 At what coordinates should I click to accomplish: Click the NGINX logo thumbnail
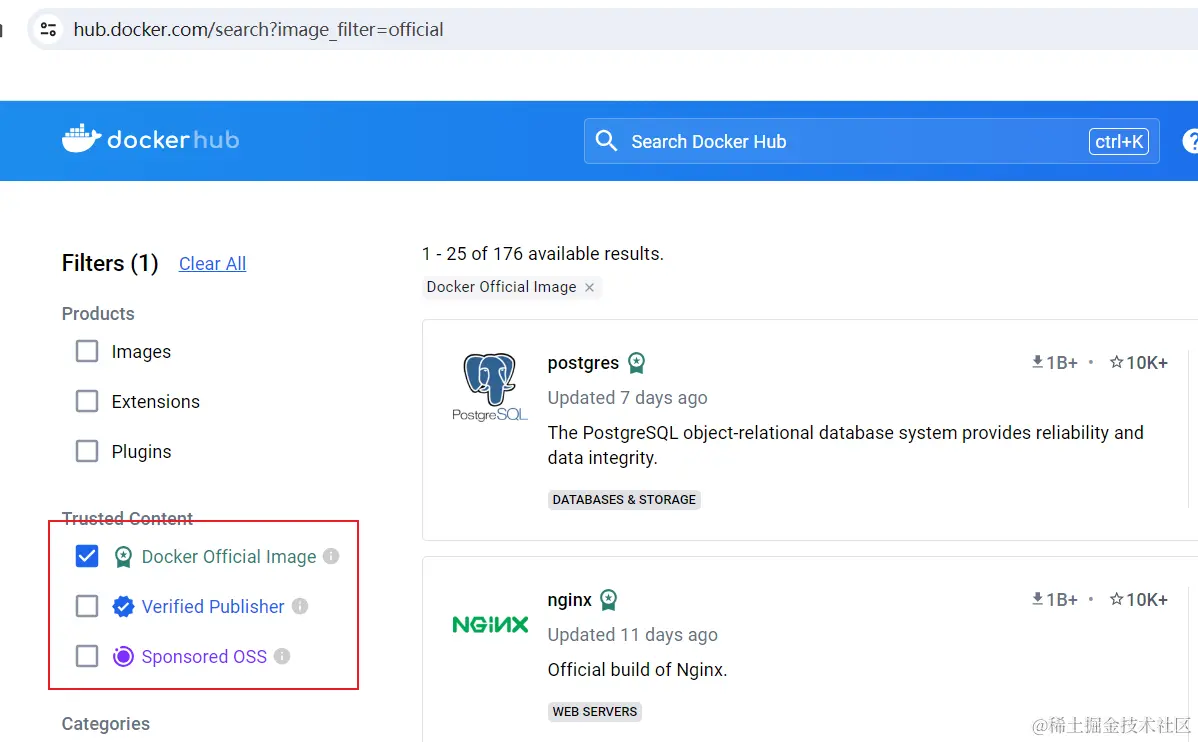tap(490, 624)
